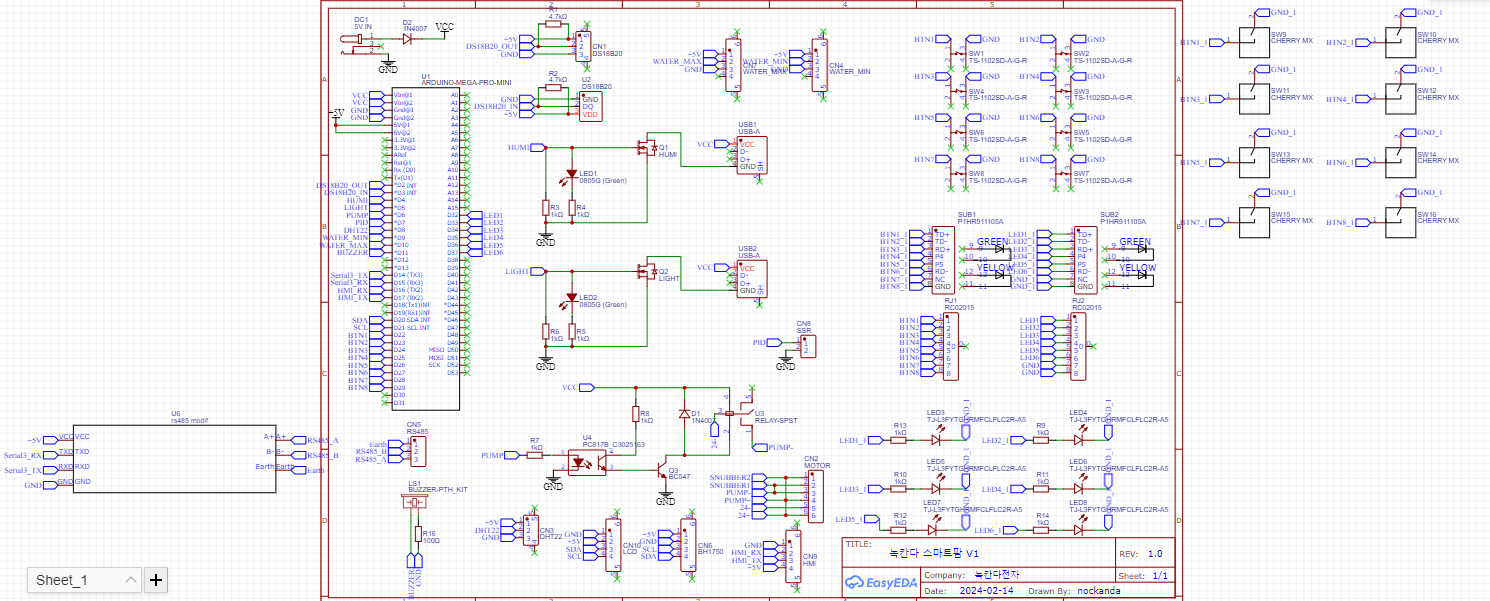Screen dimensions: 1490x601
Task: Select the SW13 CHERRY MX switch
Action: (x=1253, y=163)
